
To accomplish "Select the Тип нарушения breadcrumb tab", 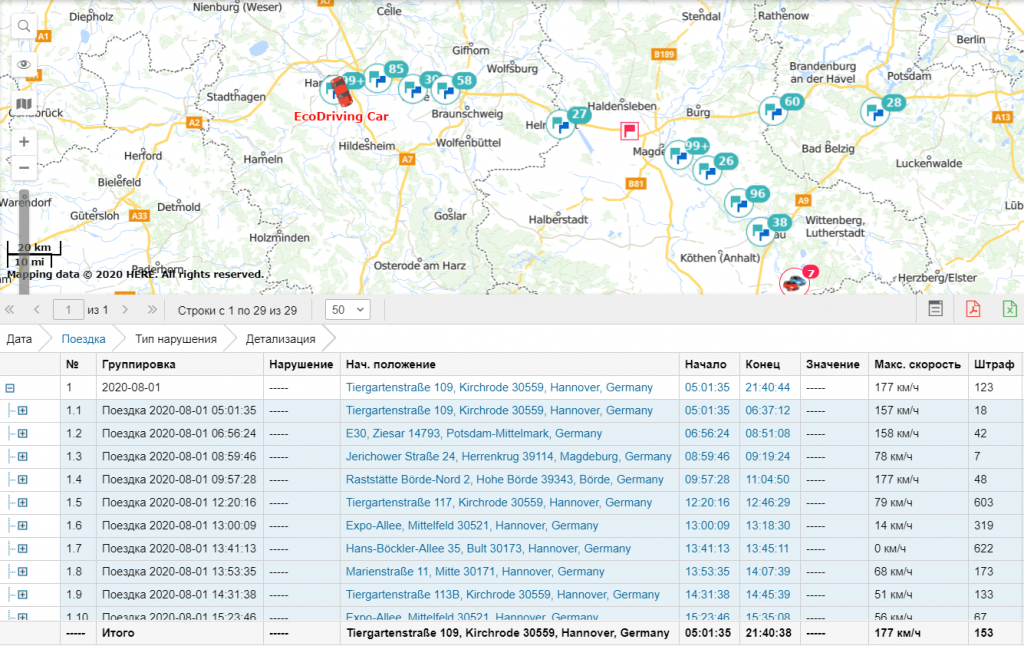I will coord(175,339).
